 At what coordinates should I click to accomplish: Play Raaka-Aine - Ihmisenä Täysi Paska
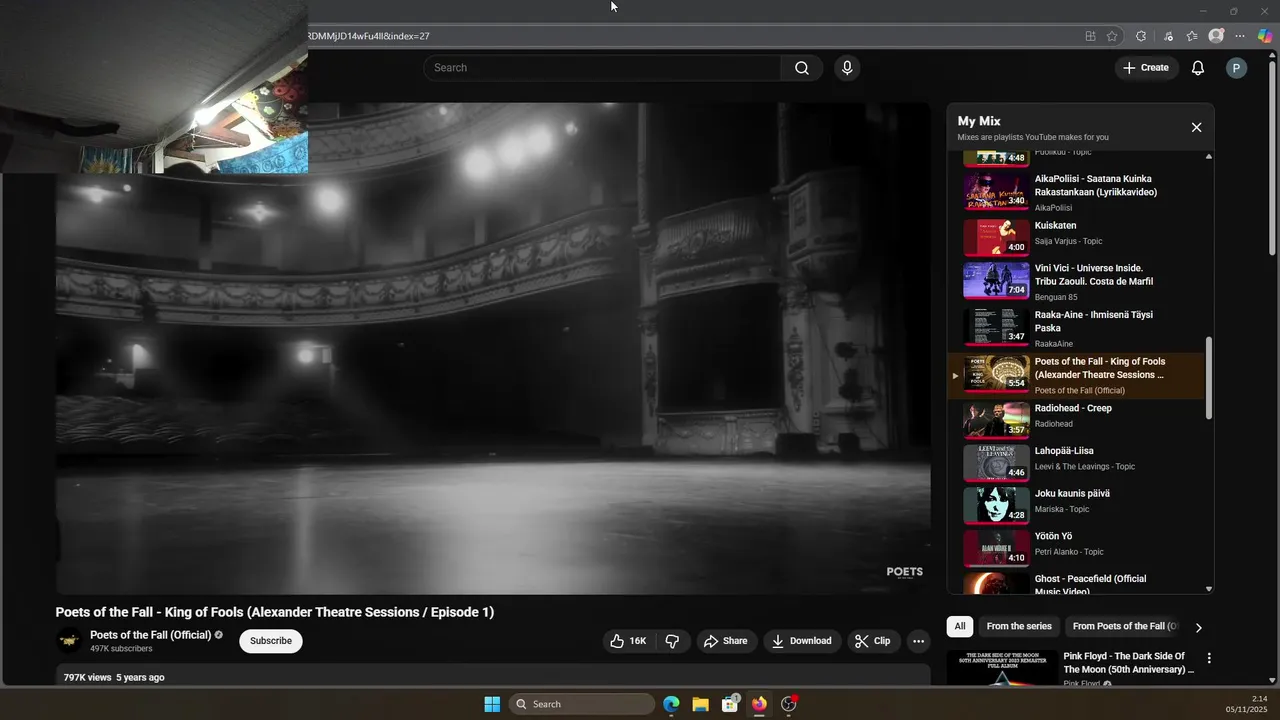1076,328
